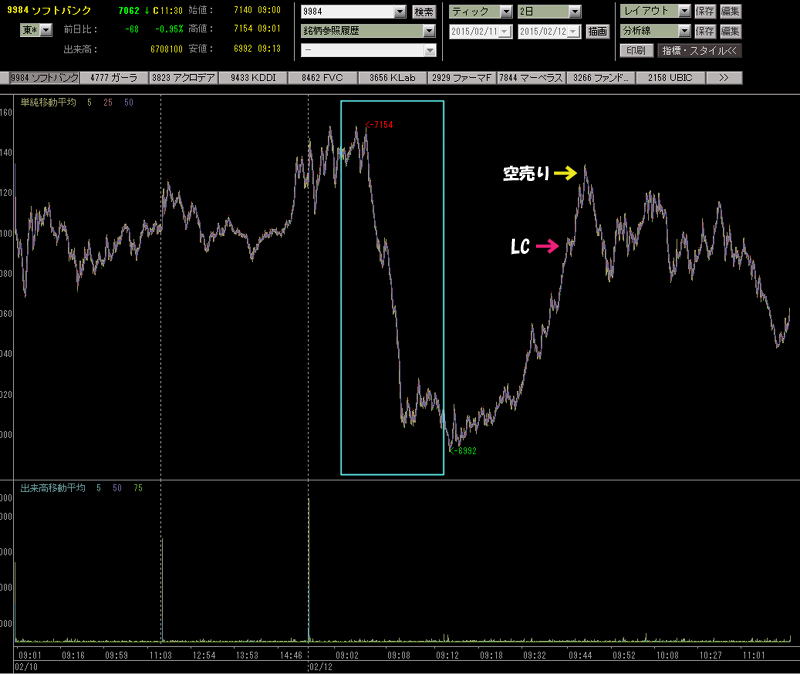Switch to the 4777 ガーラ tab
800x674 pixels.
(x=114, y=78)
